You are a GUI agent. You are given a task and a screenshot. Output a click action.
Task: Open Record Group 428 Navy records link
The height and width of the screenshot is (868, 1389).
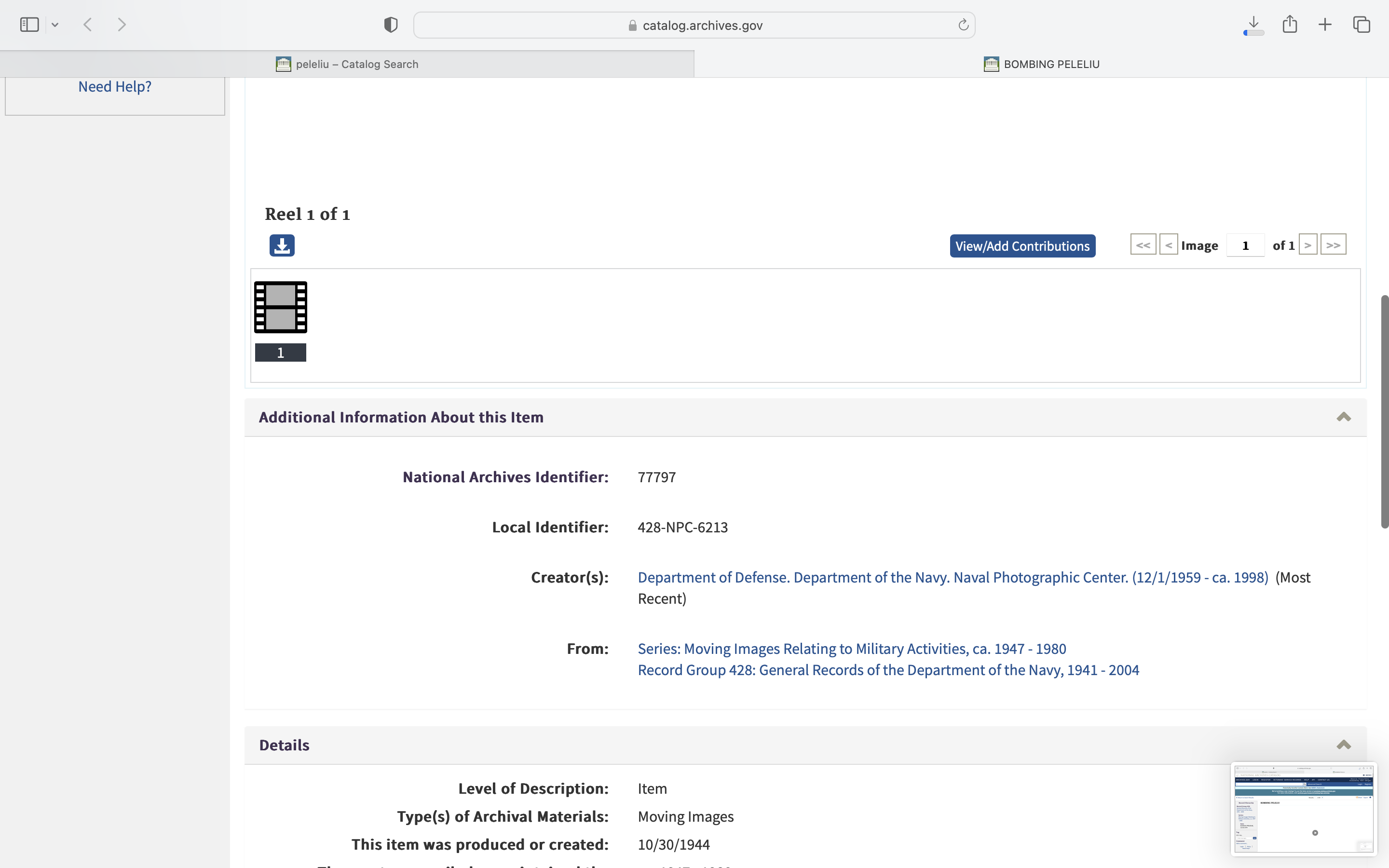point(888,670)
